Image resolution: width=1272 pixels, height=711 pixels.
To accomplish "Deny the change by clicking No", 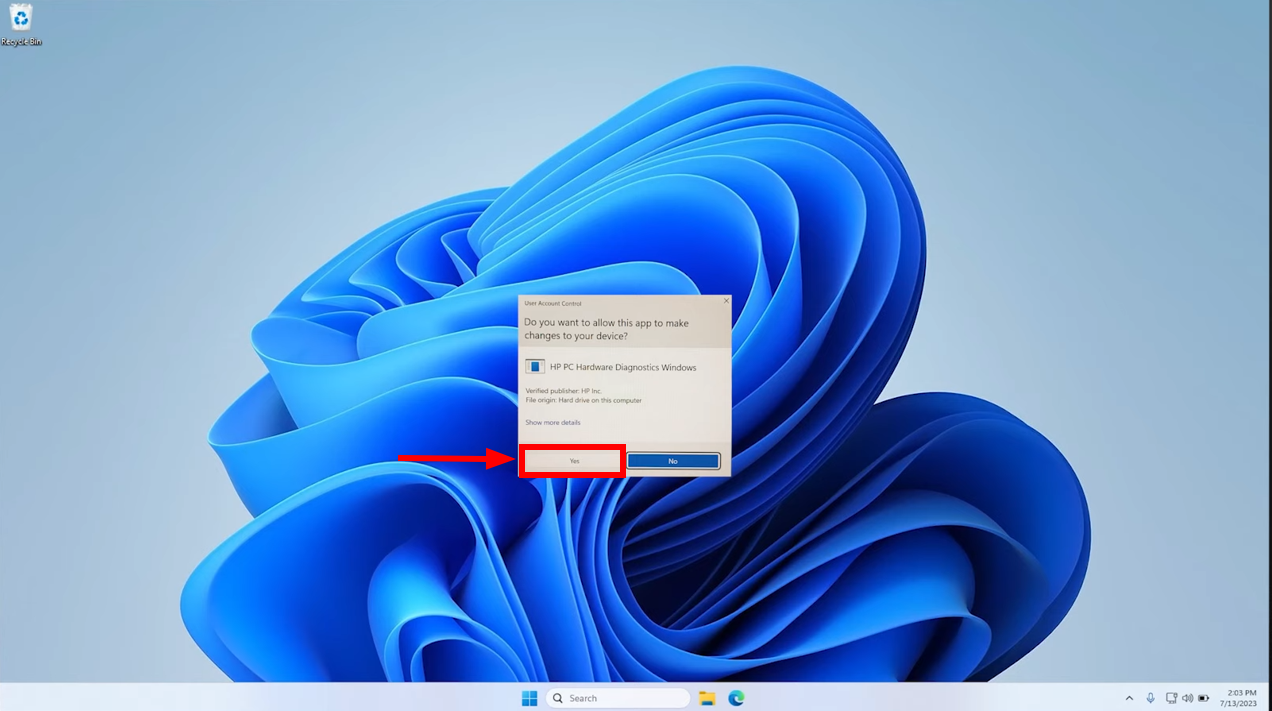I will coord(673,460).
